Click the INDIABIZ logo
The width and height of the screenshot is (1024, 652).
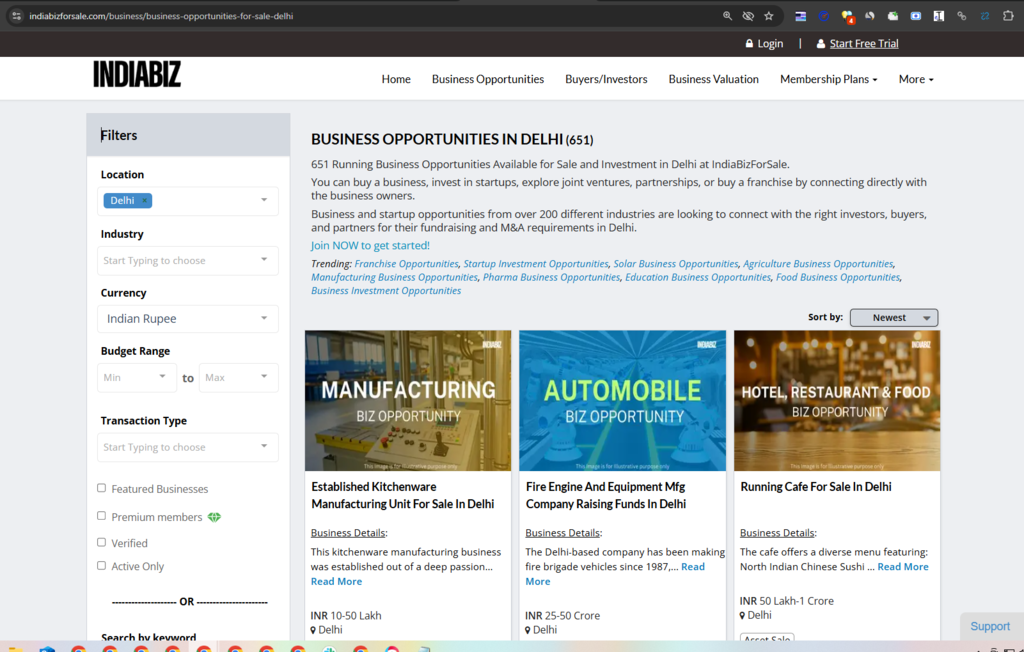pyautogui.click(x=136, y=74)
